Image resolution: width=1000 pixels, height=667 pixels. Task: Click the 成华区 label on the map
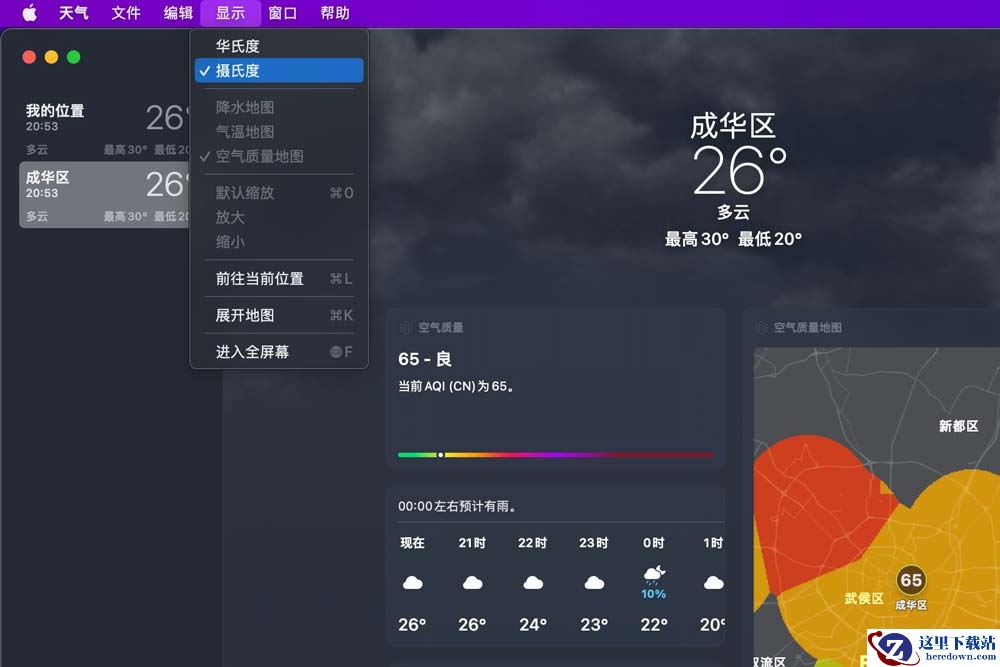pos(911,605)
